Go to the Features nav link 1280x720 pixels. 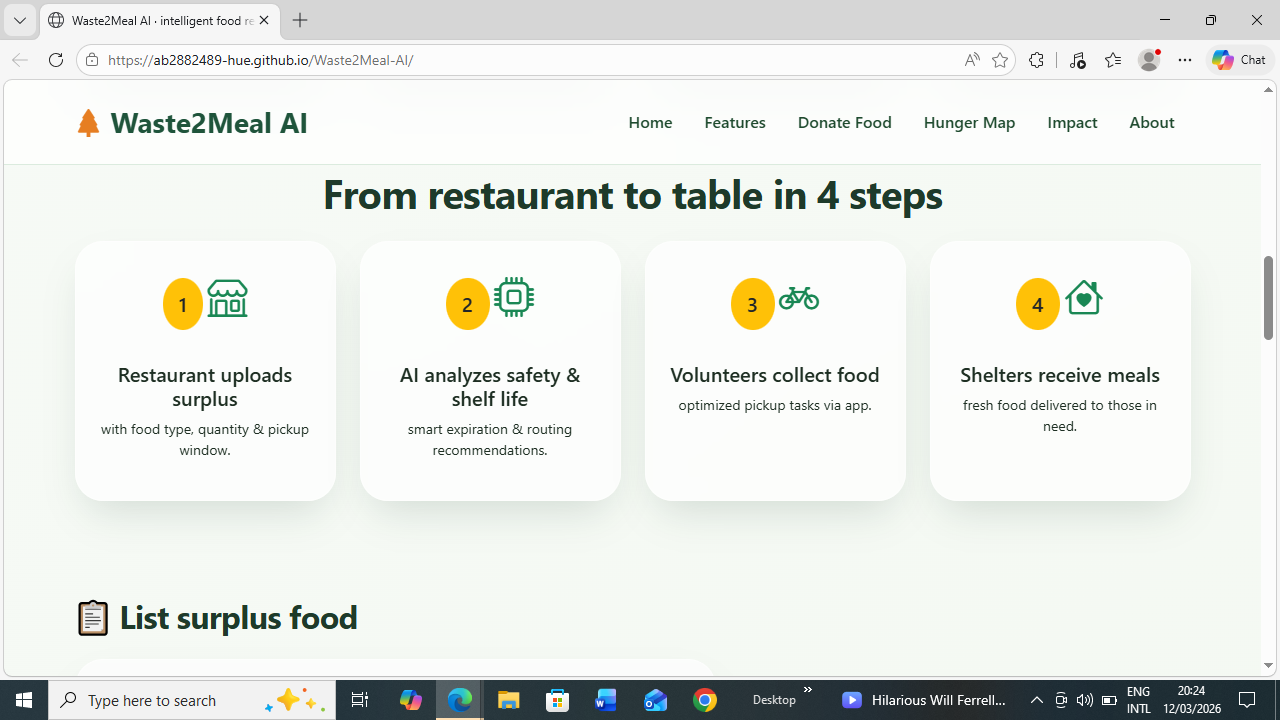735,122
